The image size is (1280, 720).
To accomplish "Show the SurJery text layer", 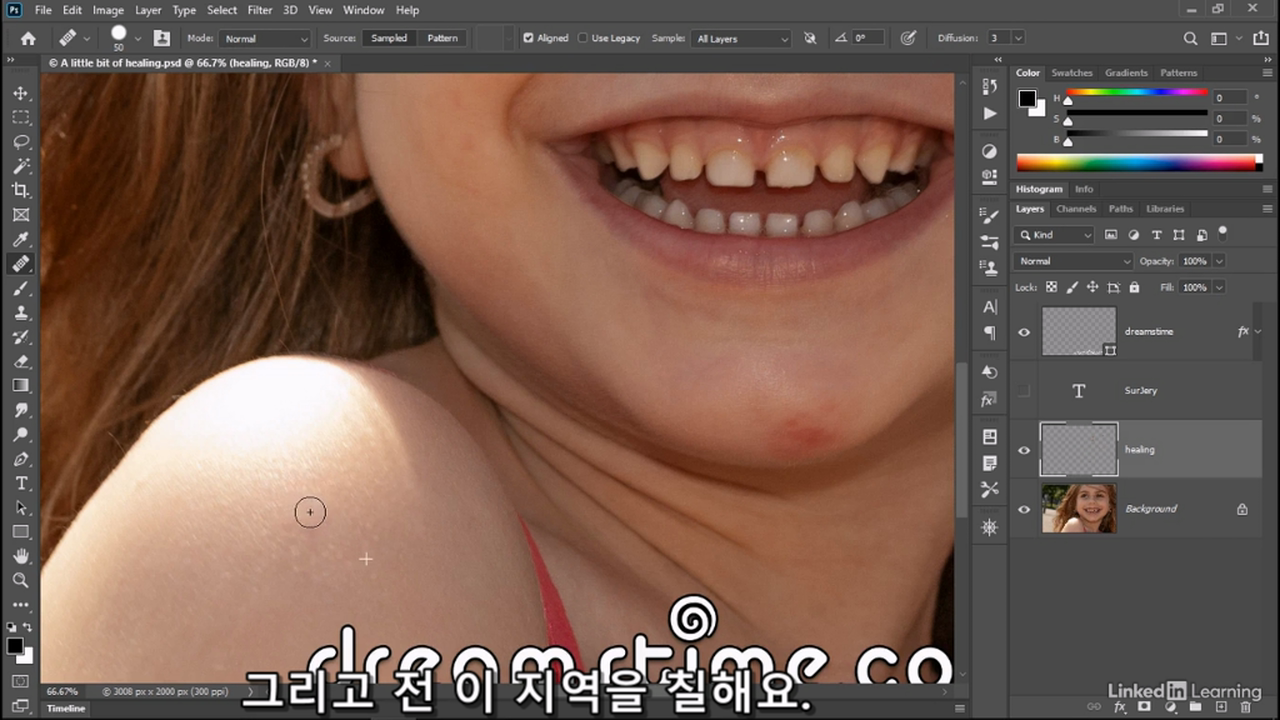I will [x=1024, y=391].
